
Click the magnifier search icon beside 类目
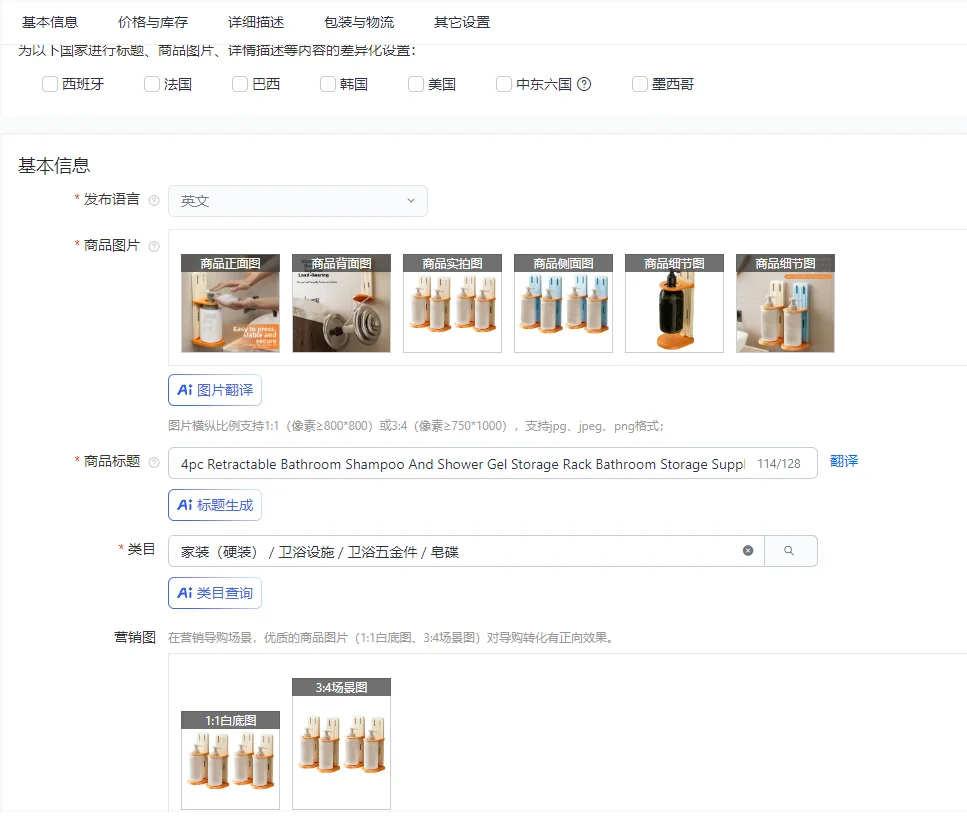tap(790, 550)
